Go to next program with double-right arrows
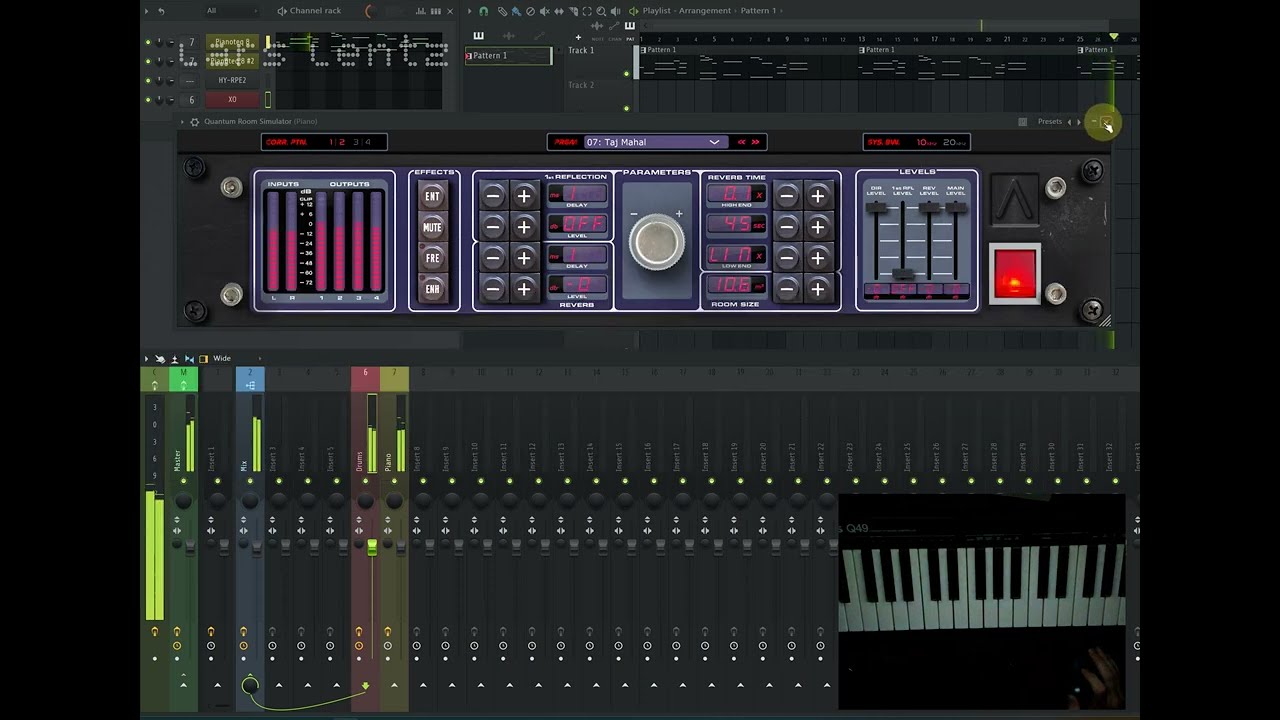The height and width of the screenshot is (720, 1280). pyautogui.click(x=756, y=142)
